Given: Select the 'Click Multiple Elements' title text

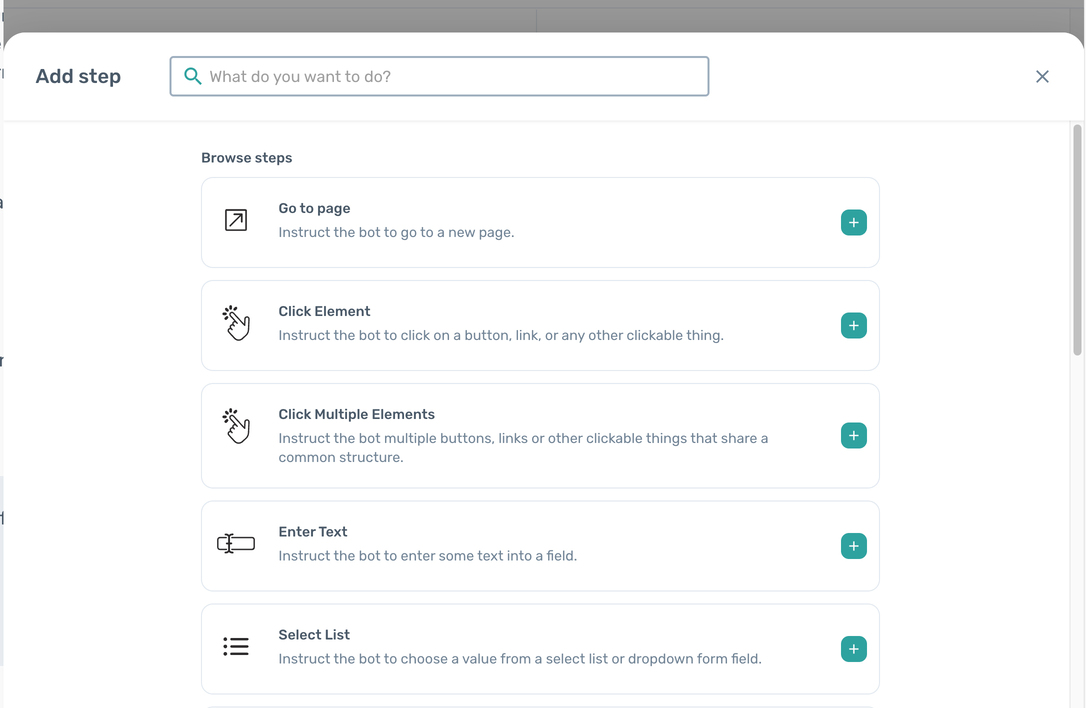Looking at the screenshot, I should click(356, 414).
